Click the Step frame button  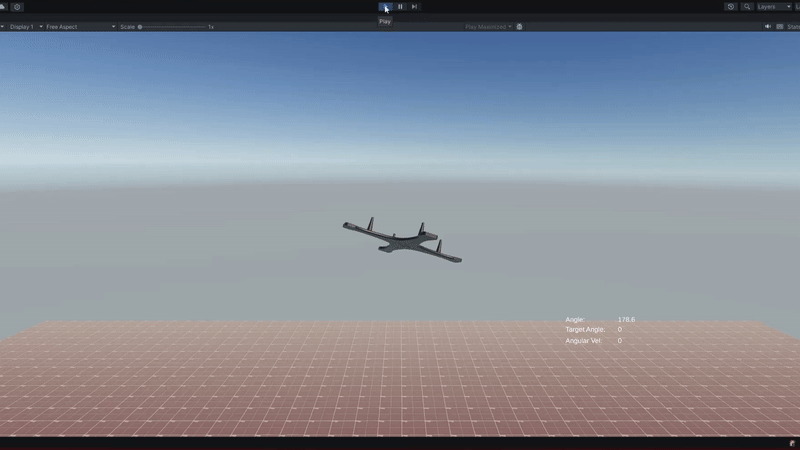(x=415, y=6)
